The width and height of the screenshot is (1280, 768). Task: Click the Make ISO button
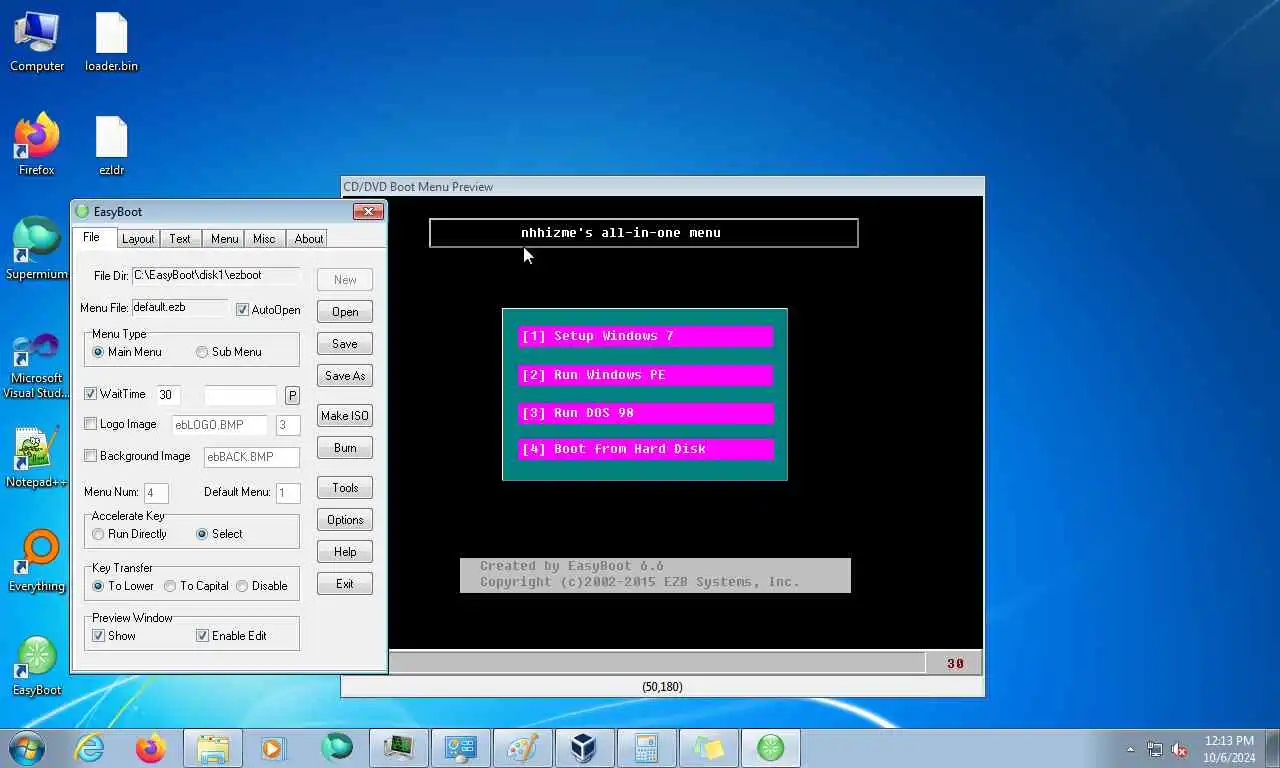tap(345, 416)
